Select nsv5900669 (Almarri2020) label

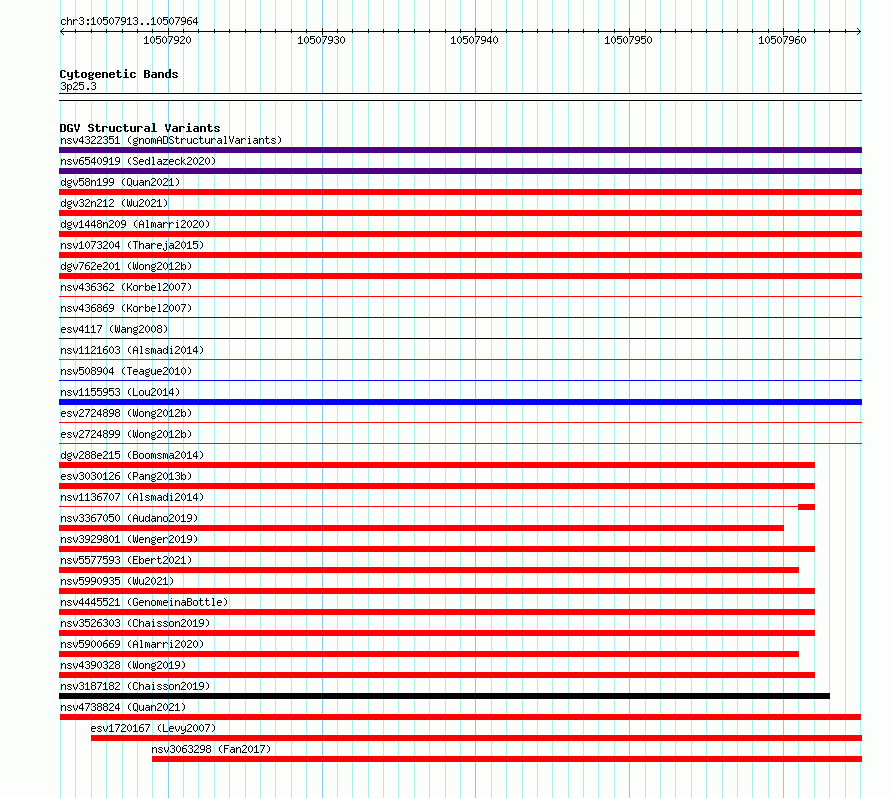pos(132,644)
